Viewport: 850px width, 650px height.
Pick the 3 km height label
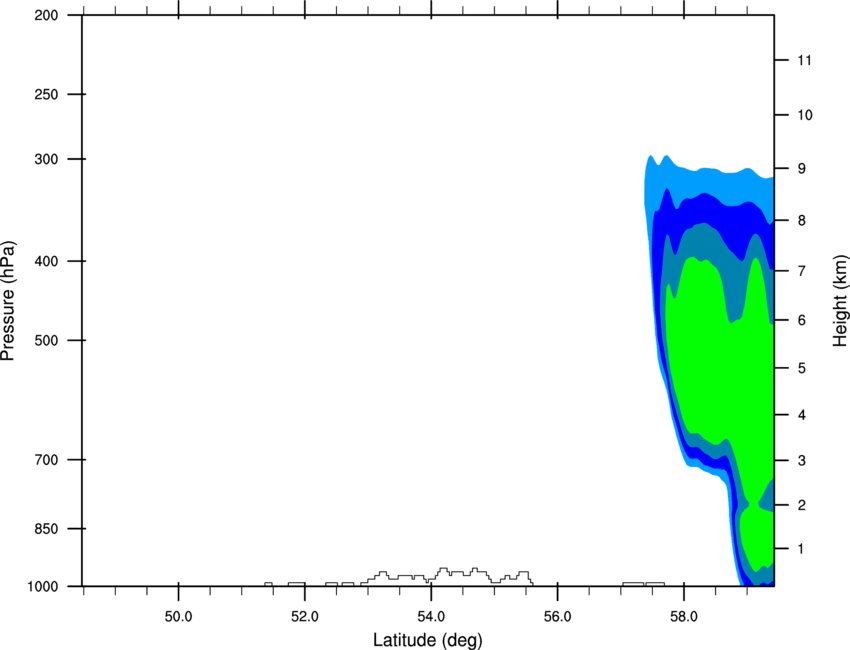point(802,461)
